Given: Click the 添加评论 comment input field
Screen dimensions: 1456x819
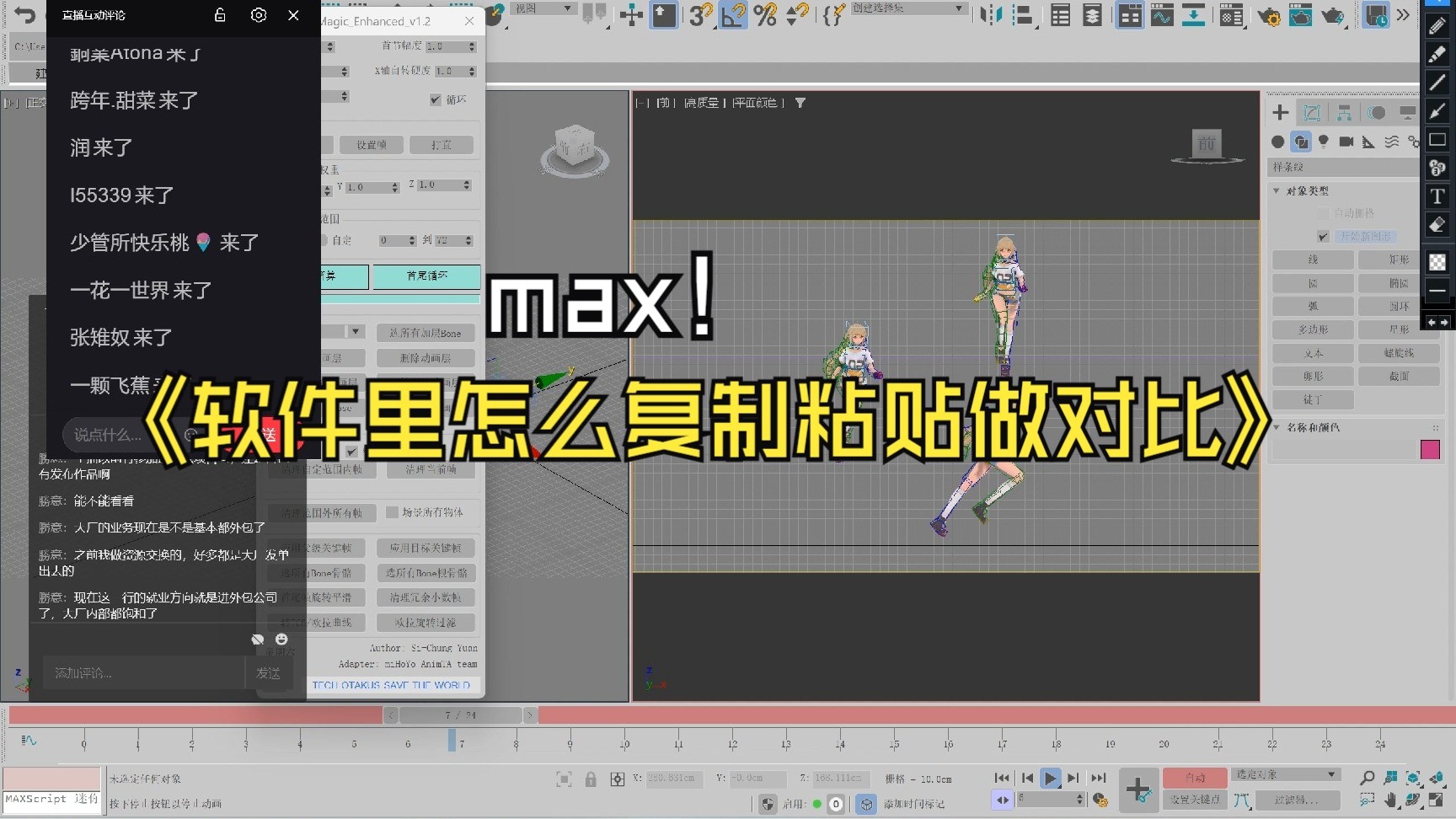Looking at the screenshot, I should pyautogui.click(x=143, y=673).
